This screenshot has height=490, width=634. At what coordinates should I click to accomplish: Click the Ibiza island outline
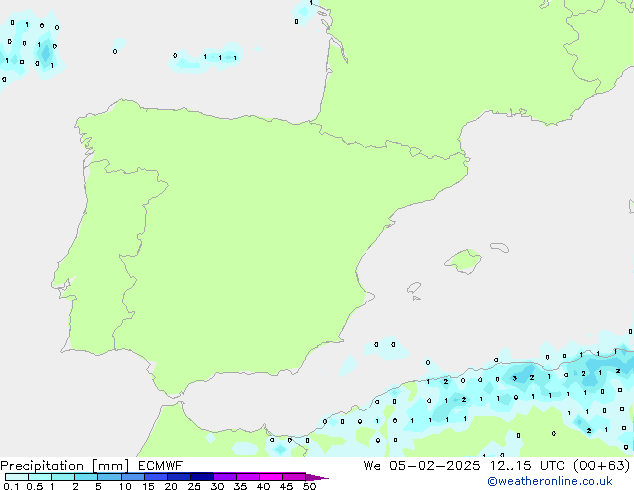point(414,288)
